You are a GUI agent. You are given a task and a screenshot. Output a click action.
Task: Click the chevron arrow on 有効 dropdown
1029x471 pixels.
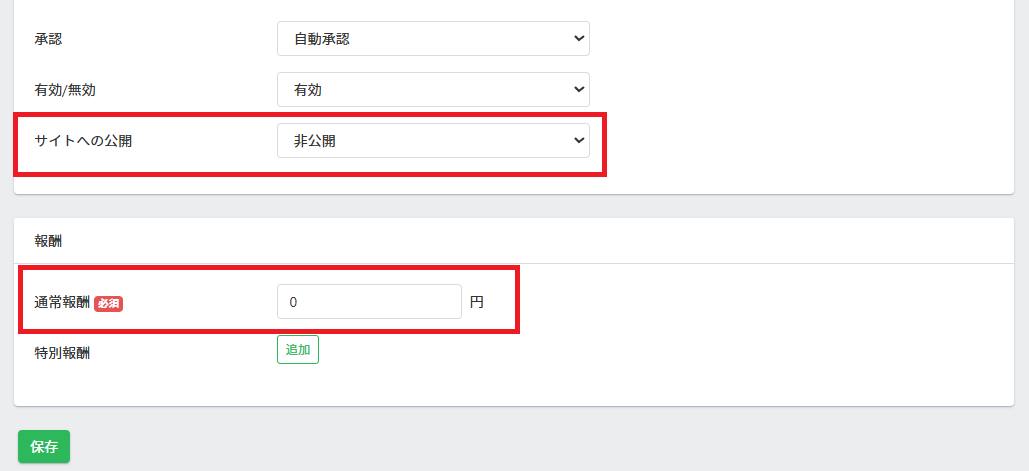pos(579,89)
